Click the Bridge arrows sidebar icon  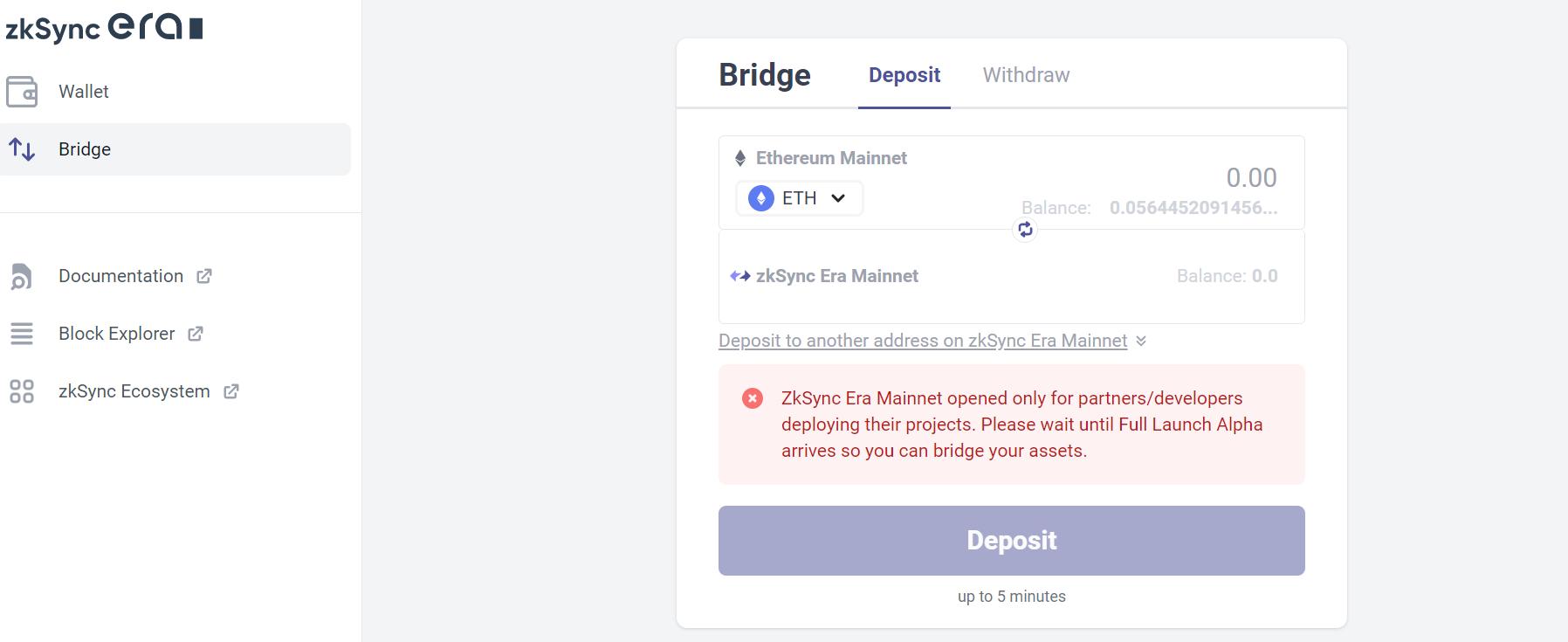pyautogui.click(x=22, y=149)
